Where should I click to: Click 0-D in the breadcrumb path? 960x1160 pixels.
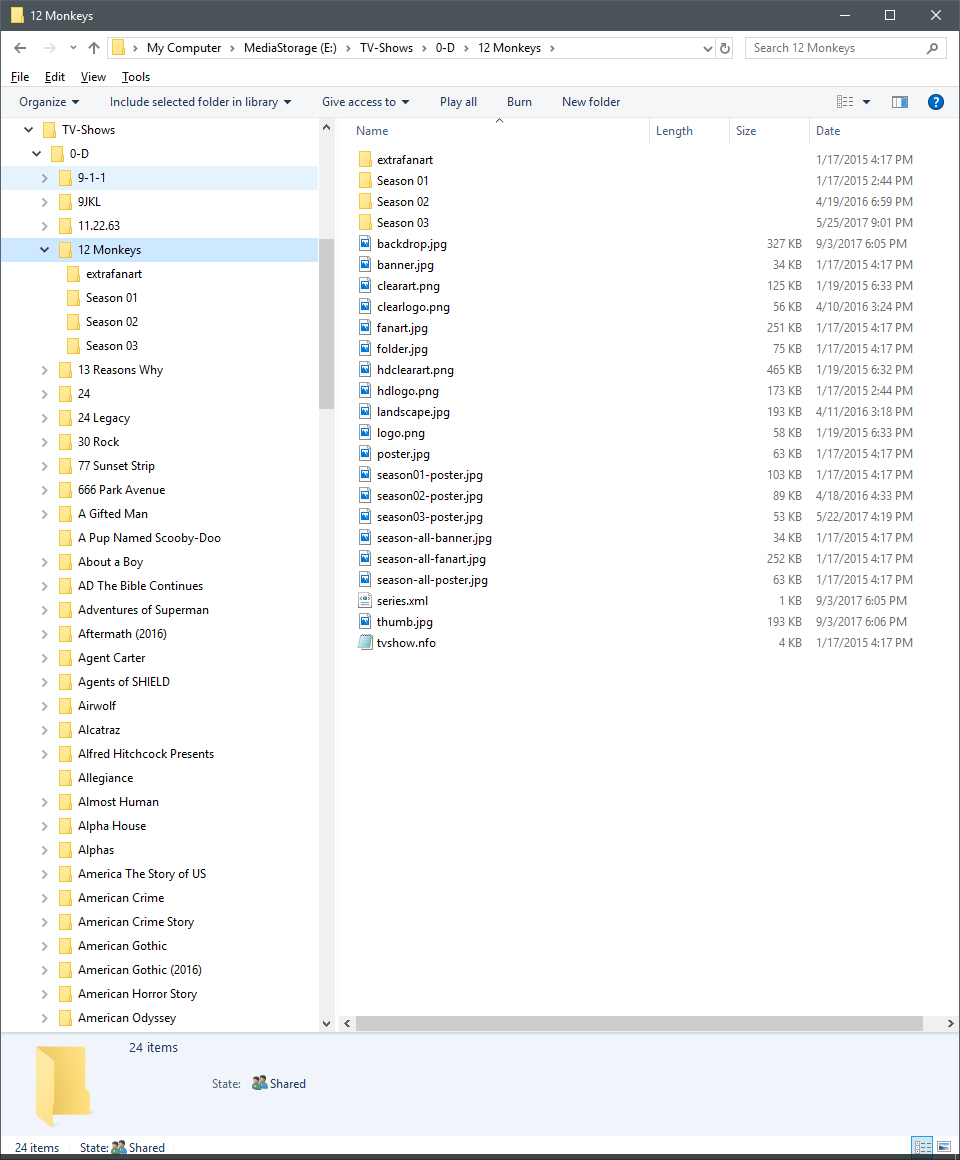445,48
